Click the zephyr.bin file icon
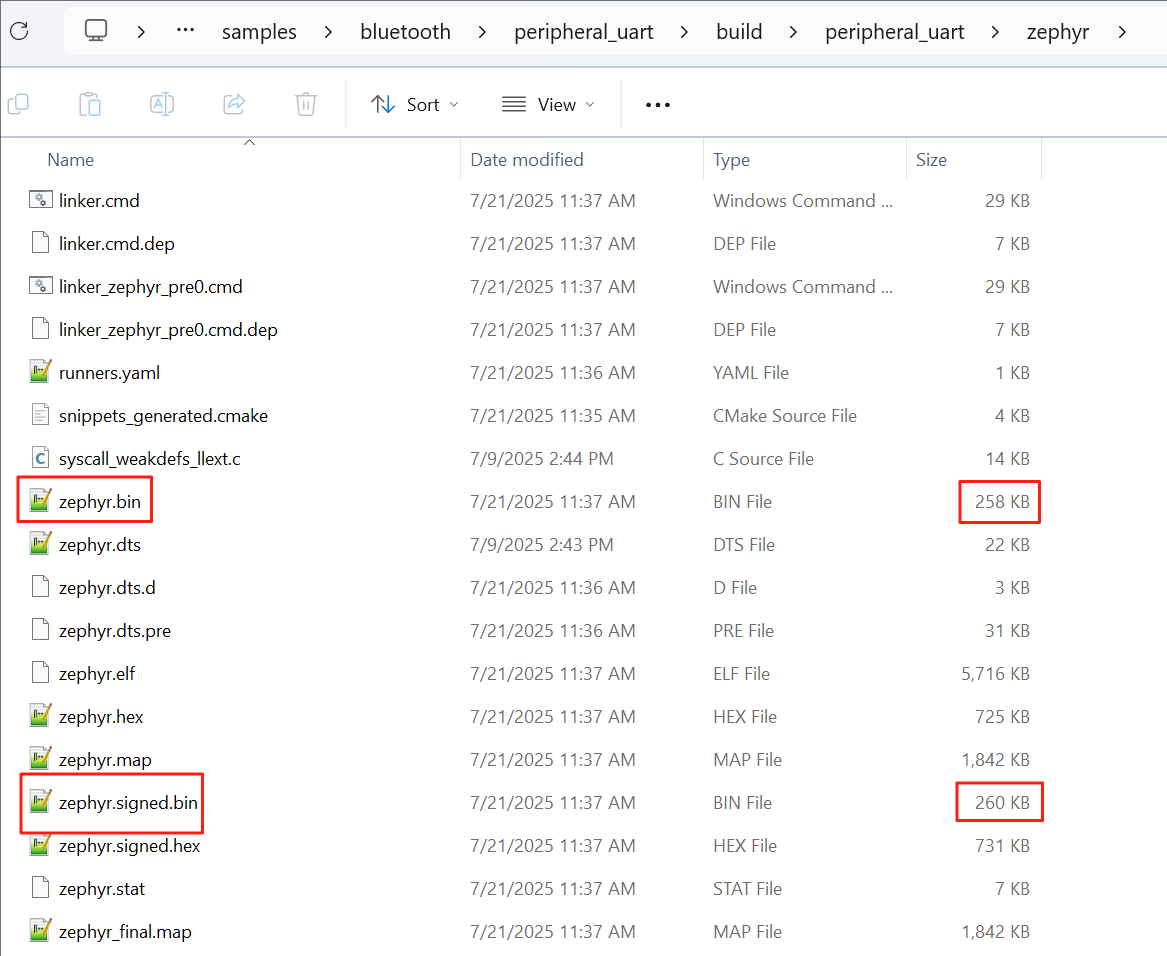The image size is (1167, 956). tap(41, 500)
